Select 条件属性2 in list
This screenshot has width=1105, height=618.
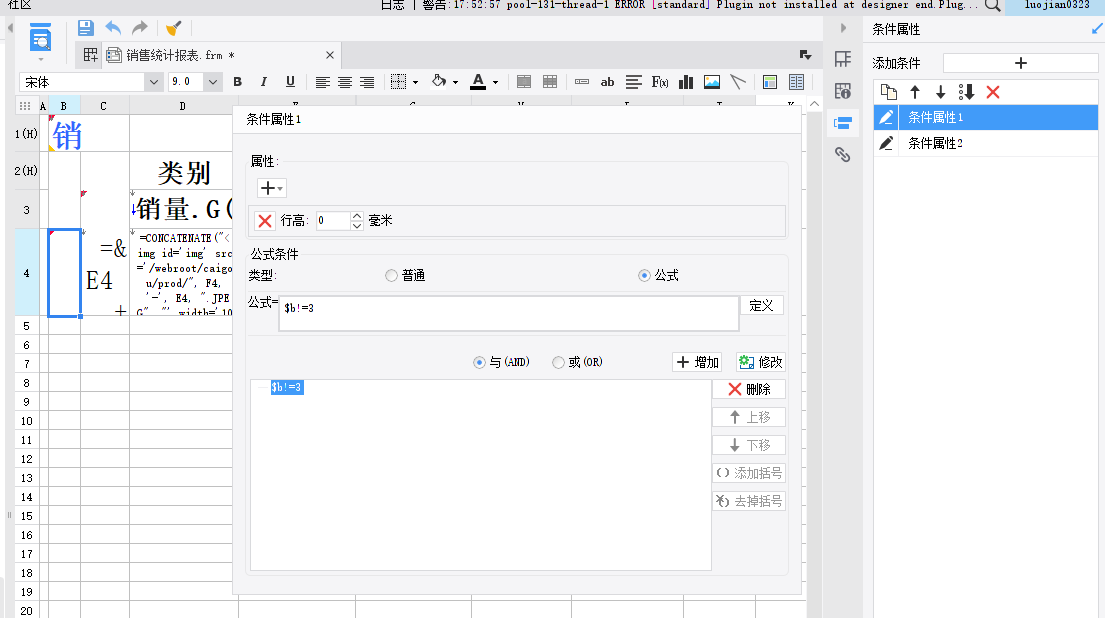(x=986, y=143)
